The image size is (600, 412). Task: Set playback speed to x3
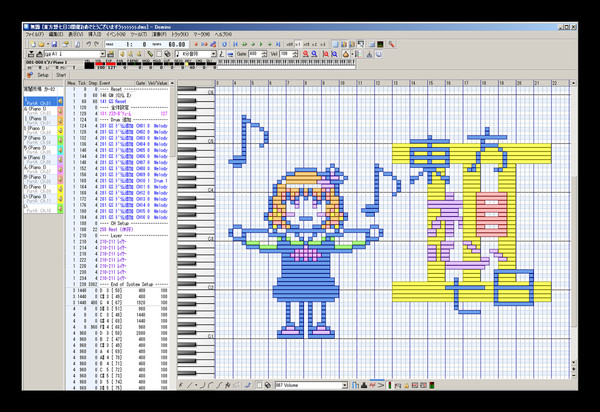click(323, 44)
